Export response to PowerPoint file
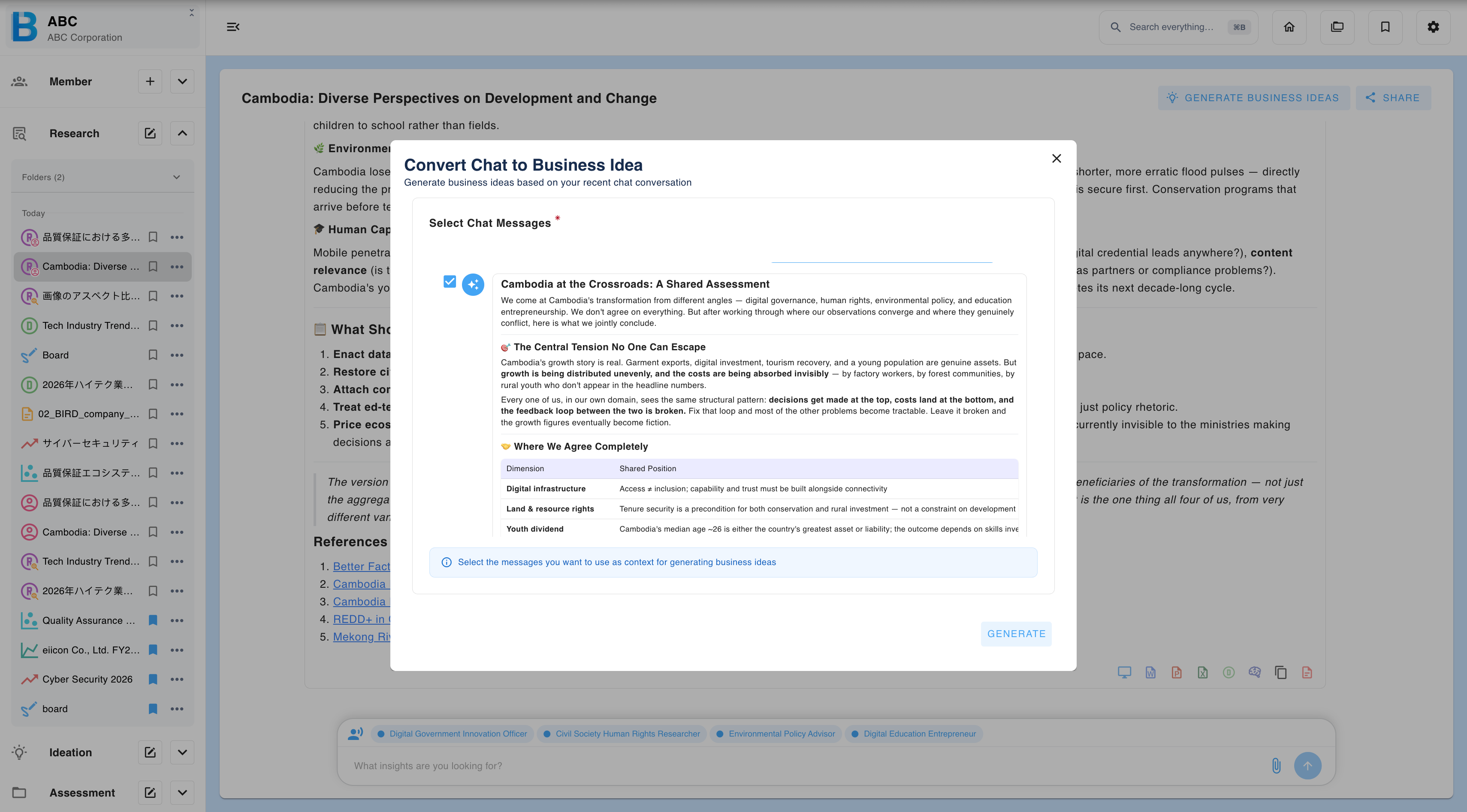The height and width of the screenshot is (812, 1467). (x=1177, y=673)
